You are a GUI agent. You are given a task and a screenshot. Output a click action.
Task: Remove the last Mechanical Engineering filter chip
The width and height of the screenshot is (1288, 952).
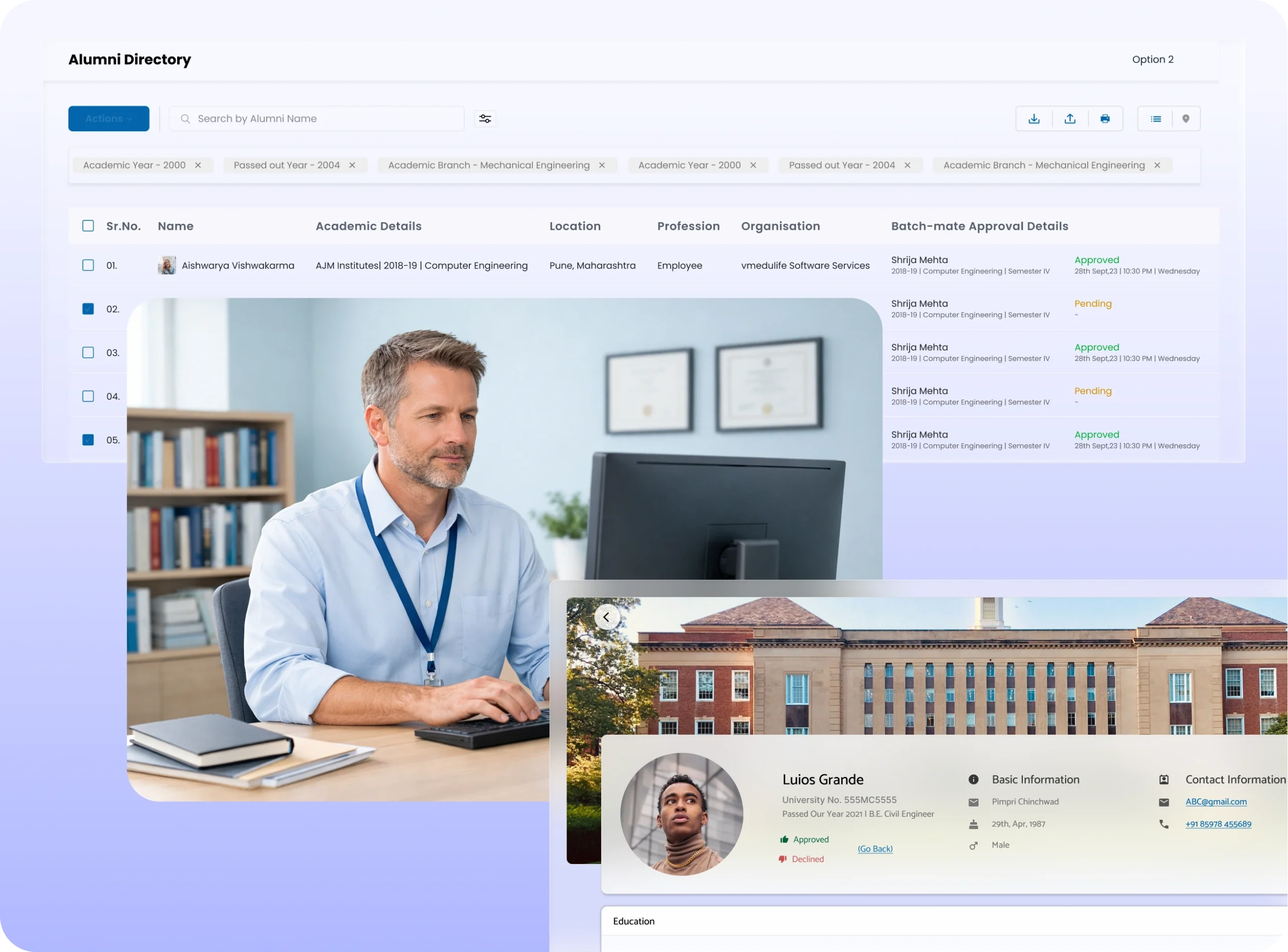click(x=1157, y=165)
